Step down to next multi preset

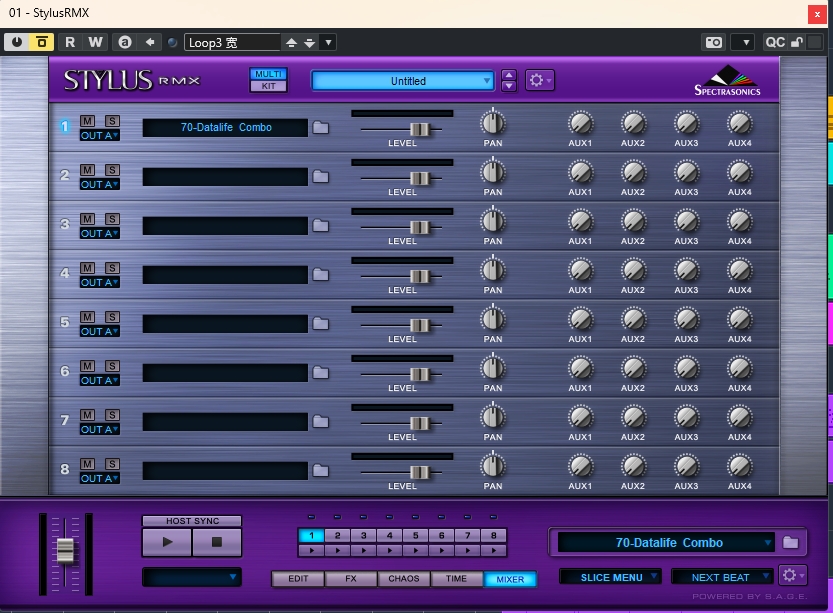click(508, 86)
